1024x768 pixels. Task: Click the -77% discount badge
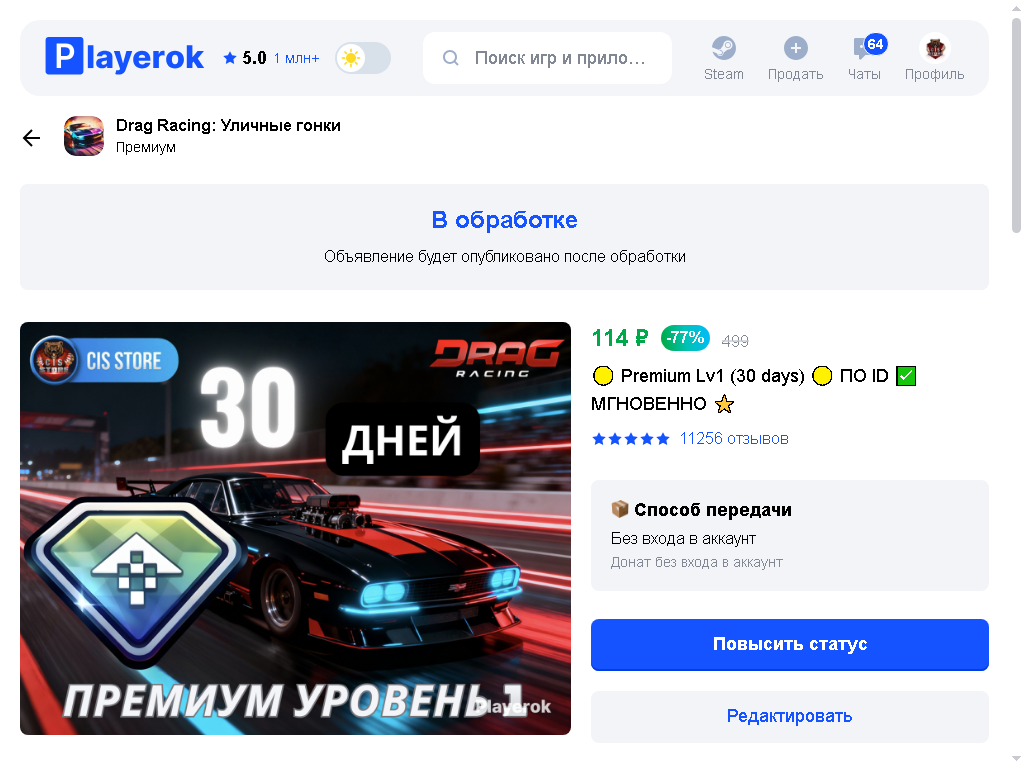(685, 338)
